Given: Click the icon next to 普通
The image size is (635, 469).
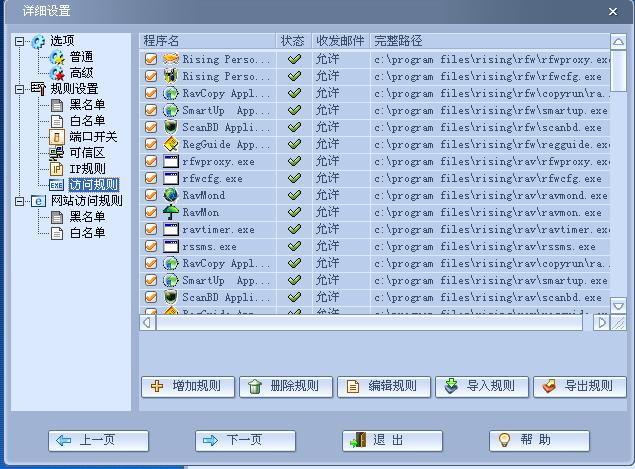Looking at the screenshot, I should [x=57, y=58].
